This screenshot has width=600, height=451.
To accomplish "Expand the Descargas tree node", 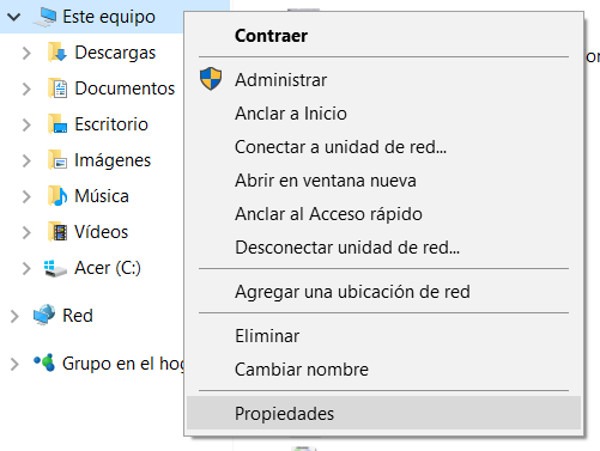I will coord(27,53).
